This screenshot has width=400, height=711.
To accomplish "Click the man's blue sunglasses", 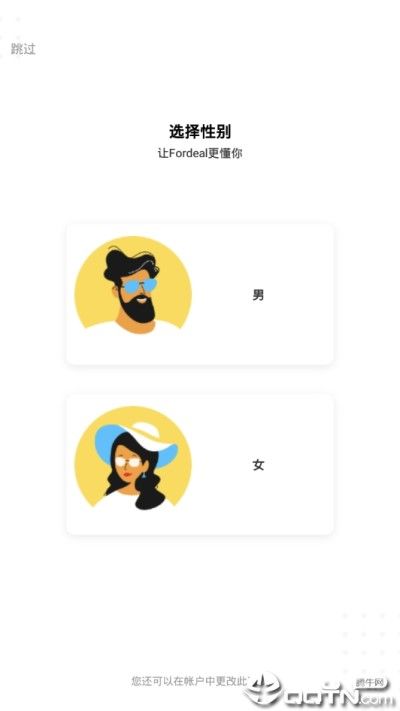I will tap(140, 286).
